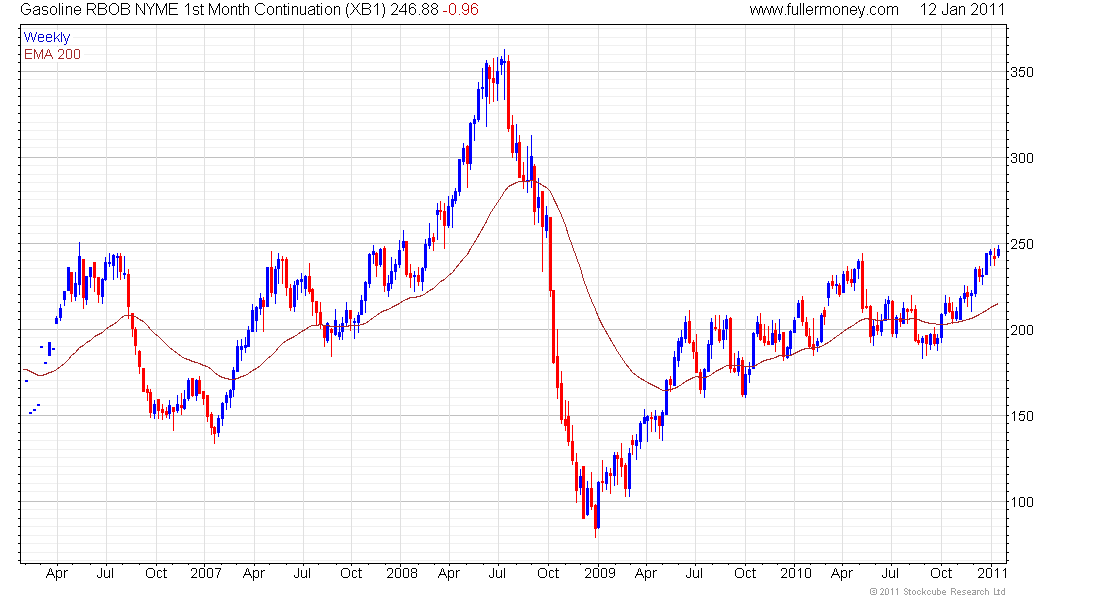Click the red 'EMA 200' legend label

pyautogui.click(x=52, y=55)
